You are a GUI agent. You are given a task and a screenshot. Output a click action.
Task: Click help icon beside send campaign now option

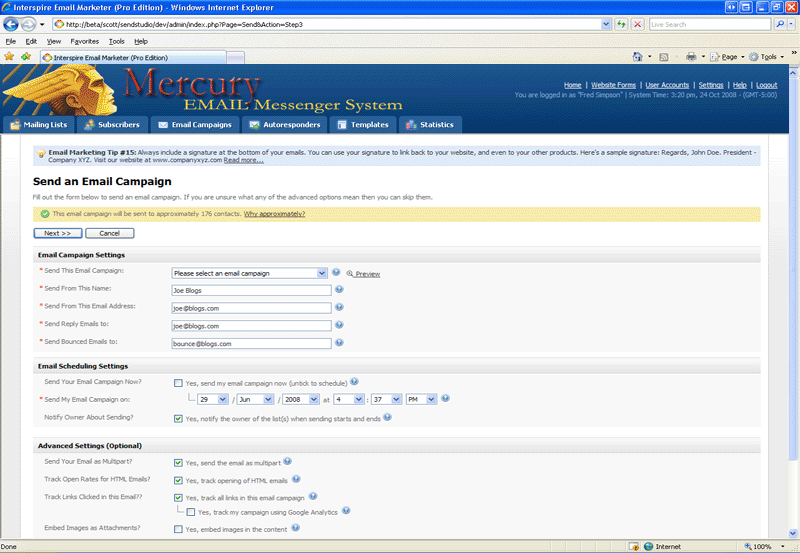tap(354, 382)
